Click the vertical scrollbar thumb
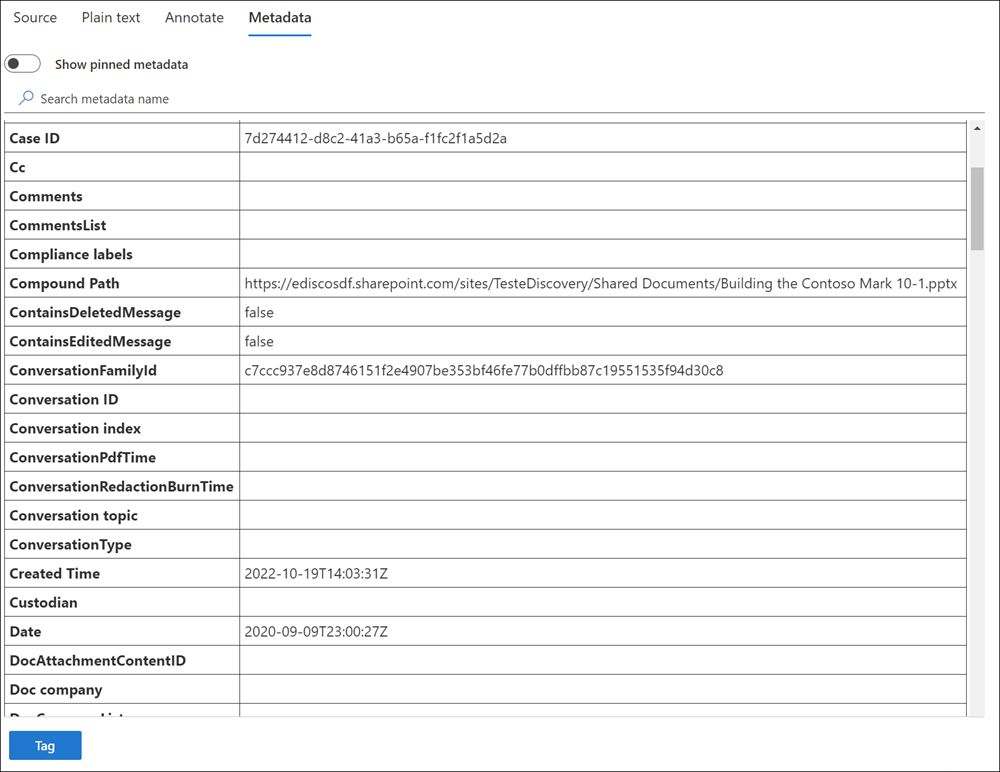The image size is (1000, 772). click(x=977, y=209)
